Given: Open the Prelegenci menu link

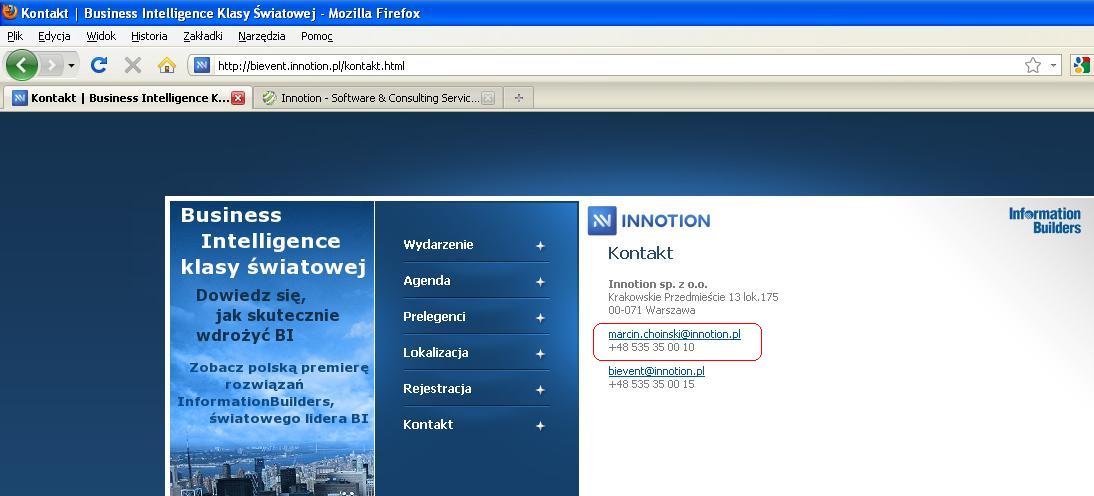Looking at the screenshot, I should point(434,317).
